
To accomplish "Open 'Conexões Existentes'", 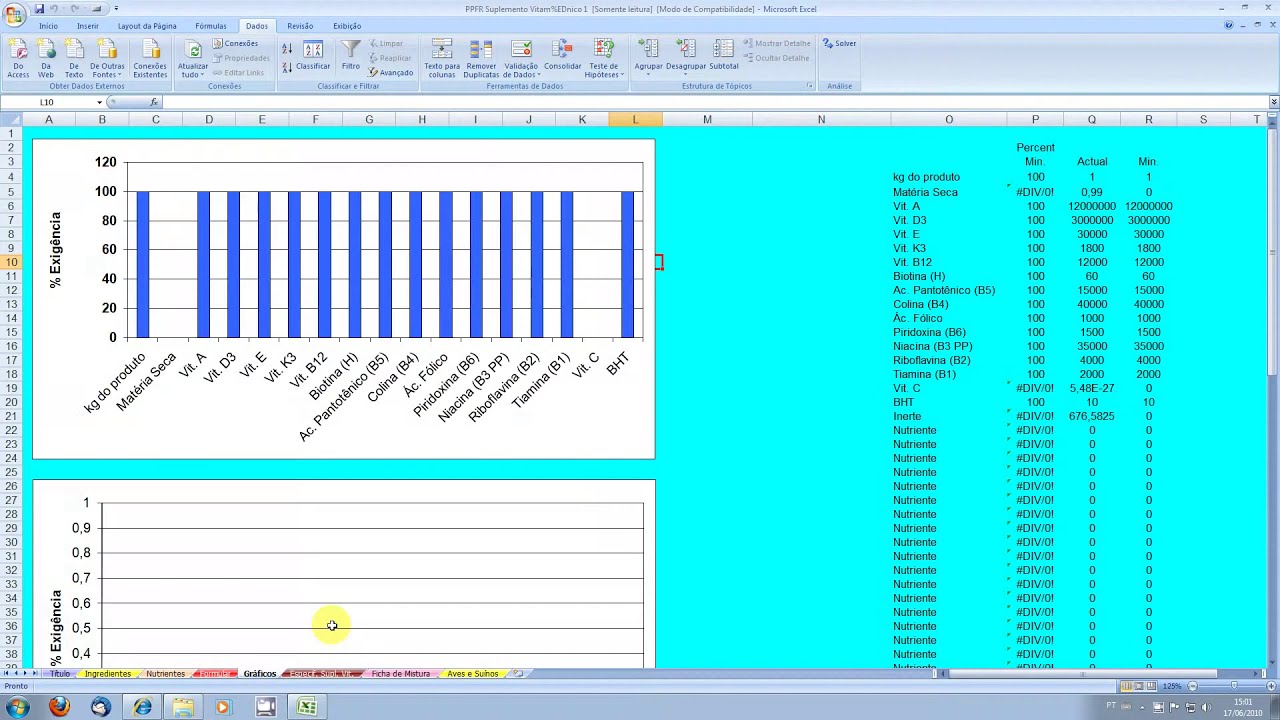I will tap(150, 59).
